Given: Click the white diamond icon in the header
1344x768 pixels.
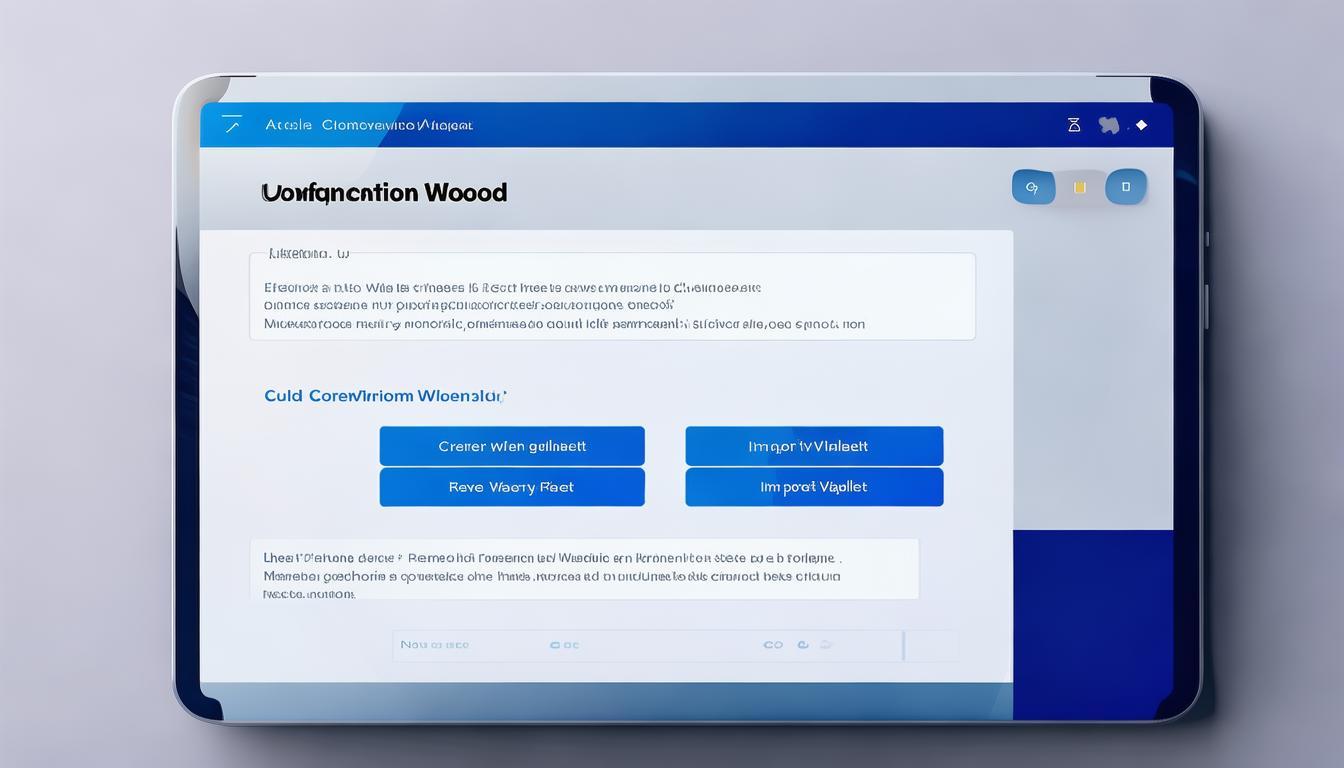Looking at the screenshot, I should (x=1141, y=125).
